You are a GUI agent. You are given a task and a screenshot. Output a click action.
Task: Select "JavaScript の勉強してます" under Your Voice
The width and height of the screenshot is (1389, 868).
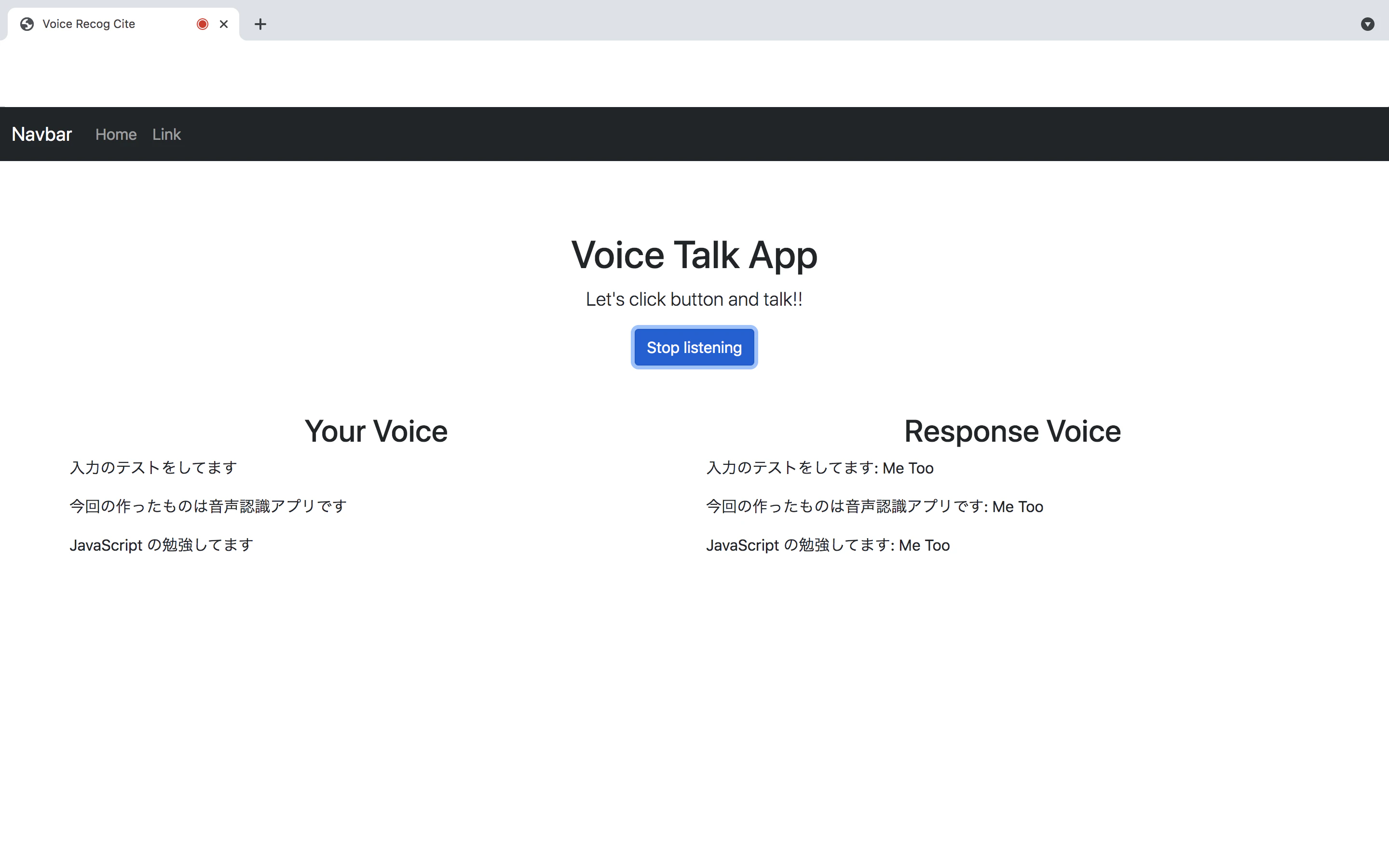coord(161,545)
